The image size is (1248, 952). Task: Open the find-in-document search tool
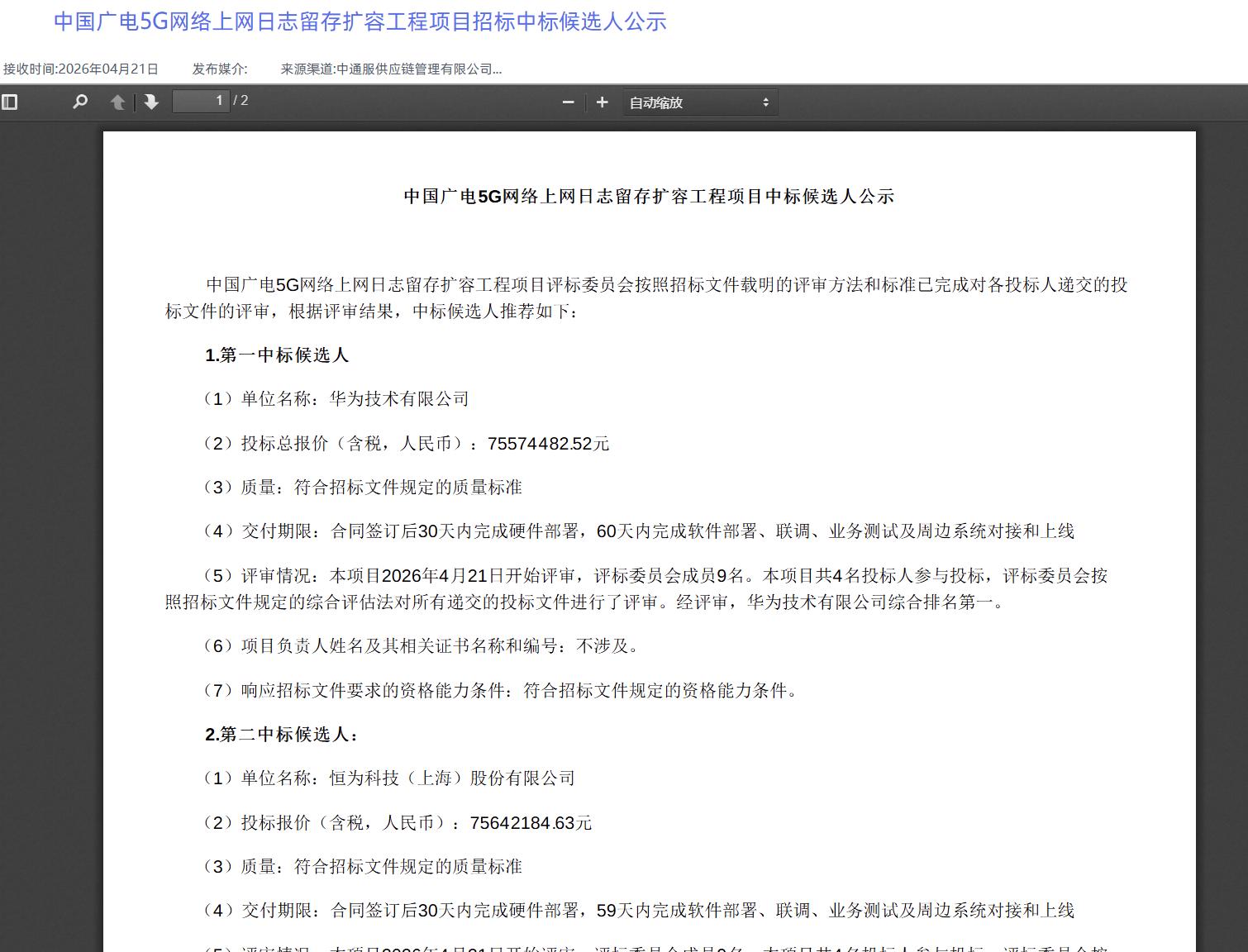point(80,102)
